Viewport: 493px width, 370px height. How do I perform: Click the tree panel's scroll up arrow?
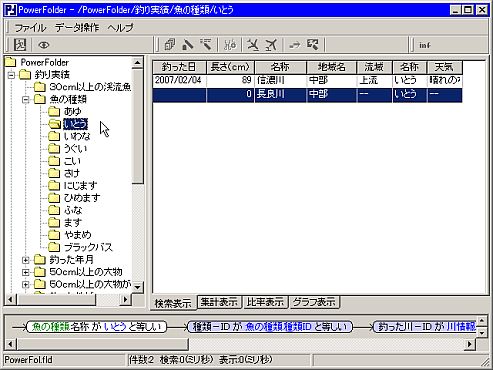click(x=137, y=62)
